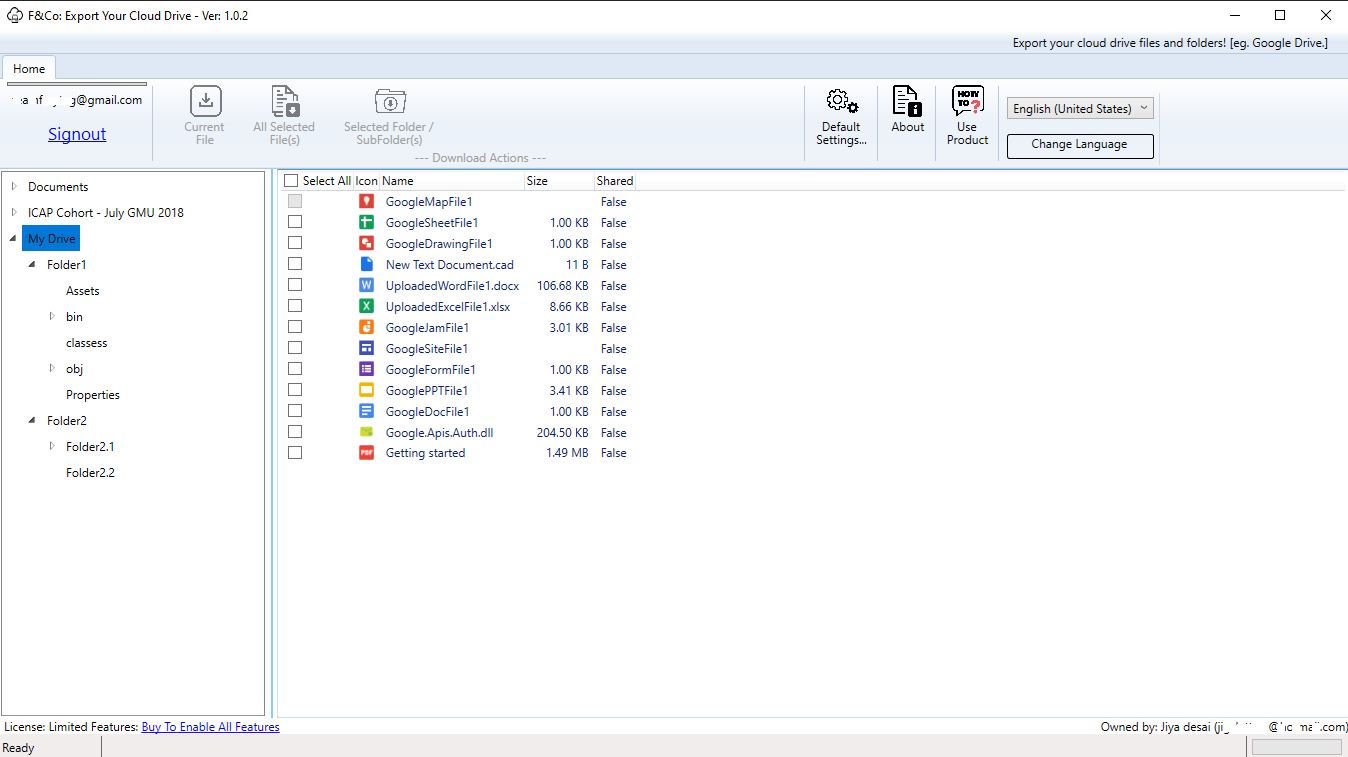Expand the ICAP Cohort - July GMU 2018 node
The height and width of the screenshot is (757, 1348).
(x=14, y=212)
